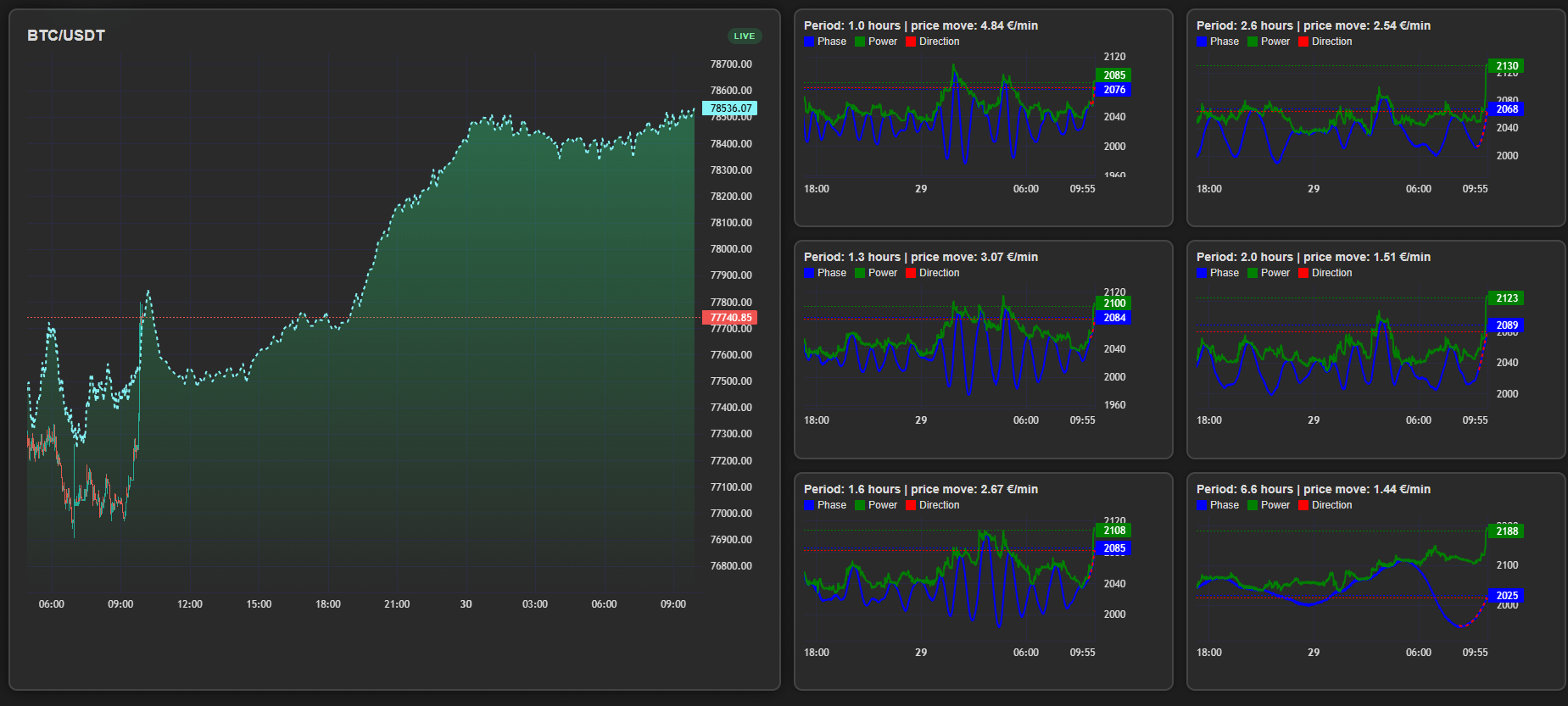The height and width of the screenshot is (706, 1568).
Task: Click the green 2188 power value tag
Action: [1506, 531]
